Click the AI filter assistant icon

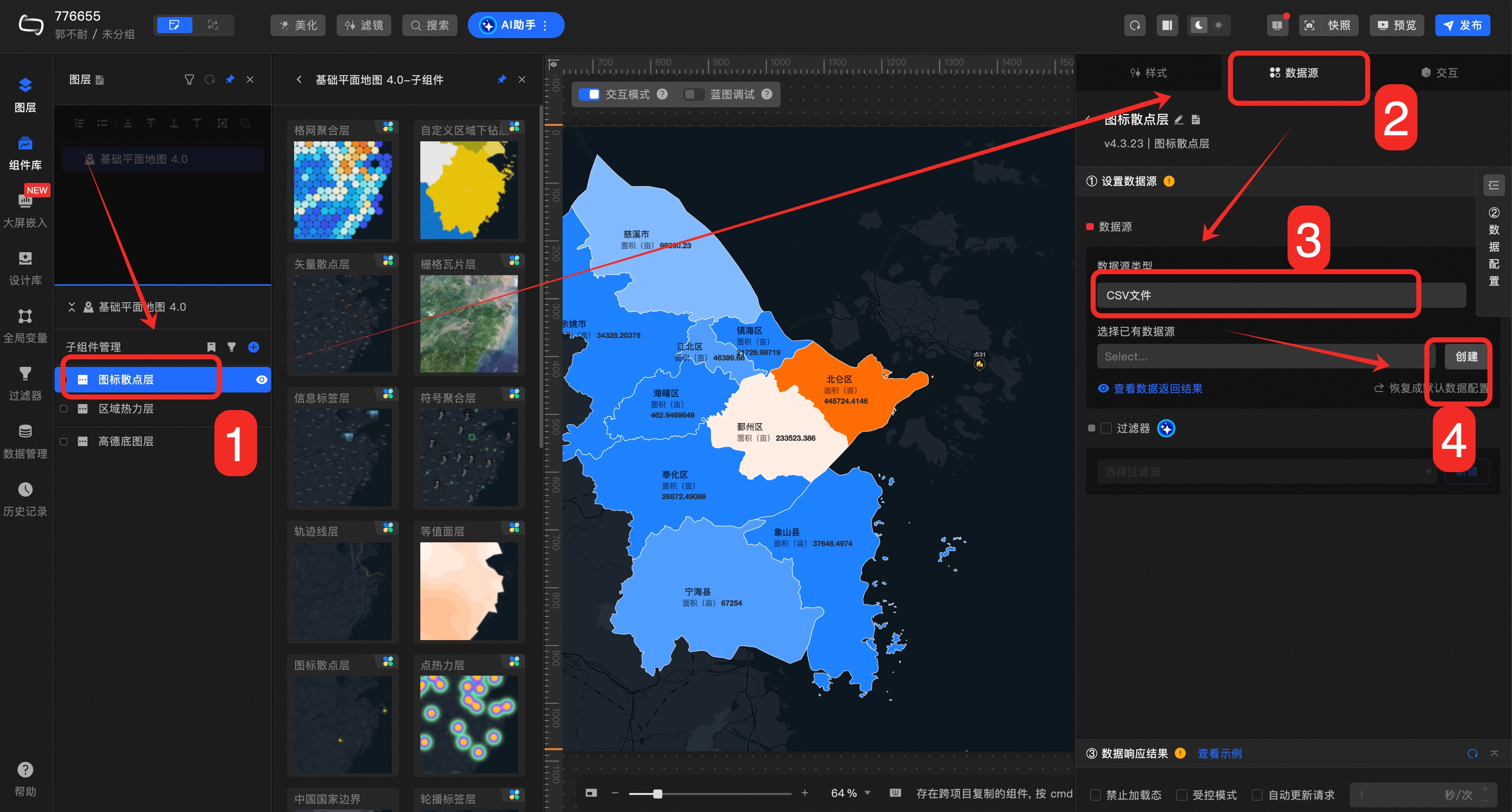coord(1166,429)
